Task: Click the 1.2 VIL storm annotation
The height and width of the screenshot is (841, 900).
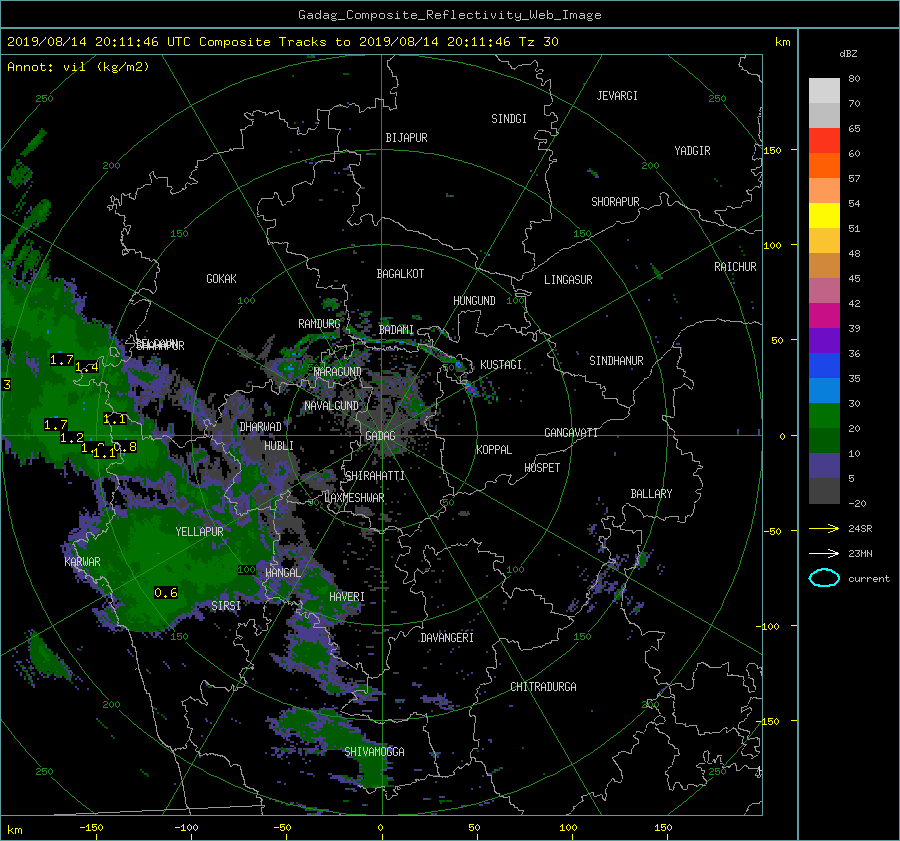Action: [72, 437]
